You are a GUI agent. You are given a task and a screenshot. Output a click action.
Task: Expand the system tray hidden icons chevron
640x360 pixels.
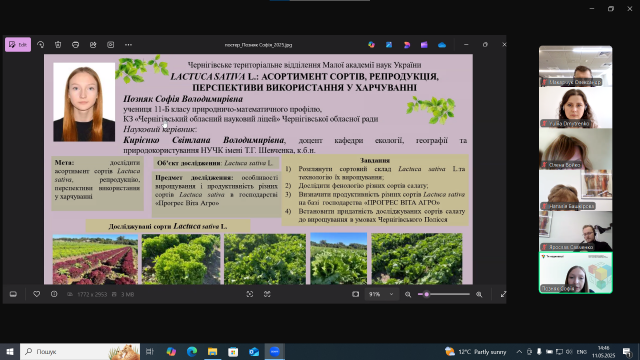(519, 351)
